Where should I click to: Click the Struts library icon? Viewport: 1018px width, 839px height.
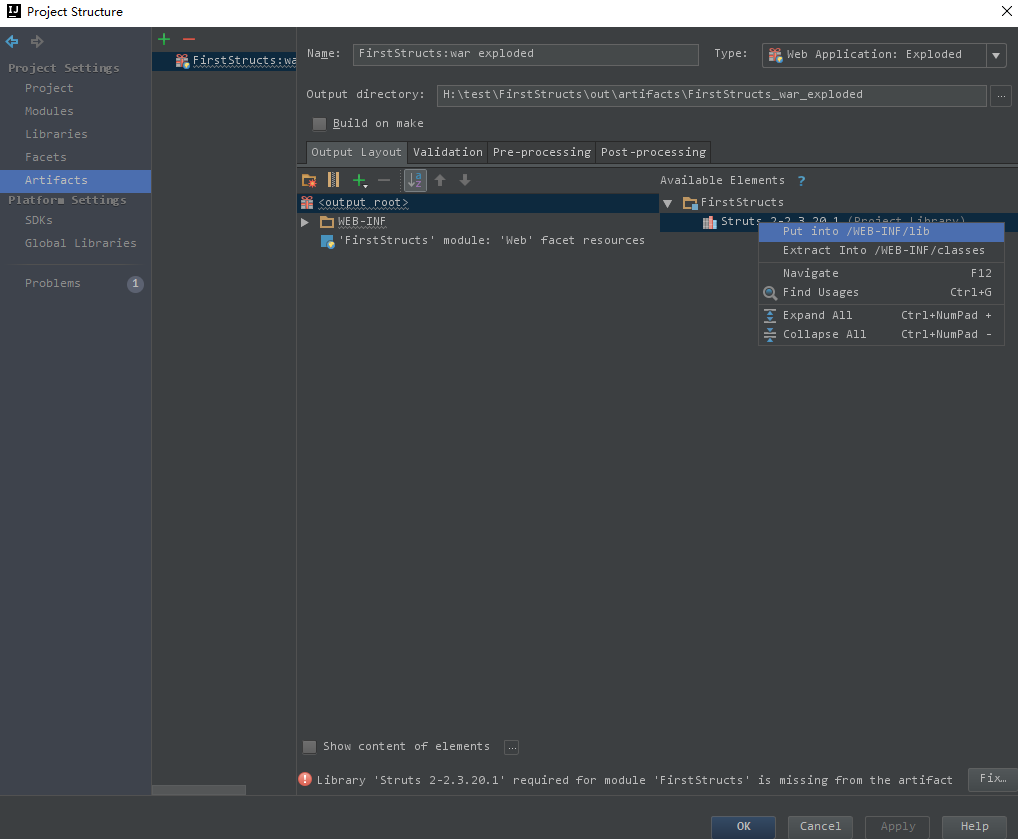tap(710, 222)
